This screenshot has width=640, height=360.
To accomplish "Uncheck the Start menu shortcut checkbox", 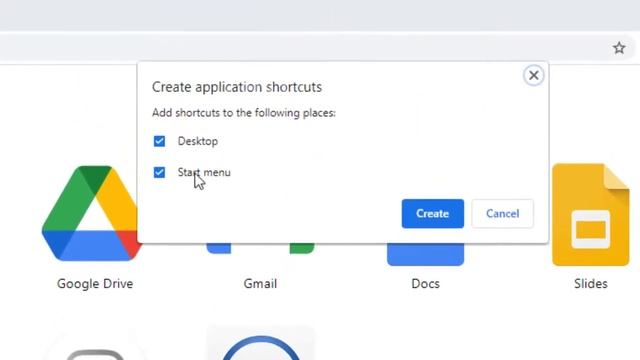I will [x=159, y=172].
